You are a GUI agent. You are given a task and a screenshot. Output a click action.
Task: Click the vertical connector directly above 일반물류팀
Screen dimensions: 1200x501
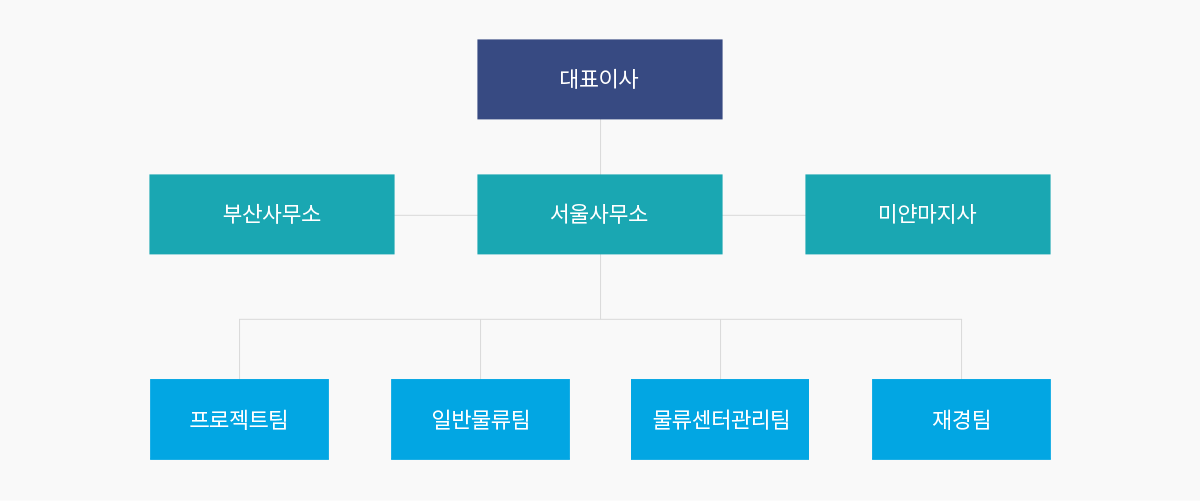(480, 349)
